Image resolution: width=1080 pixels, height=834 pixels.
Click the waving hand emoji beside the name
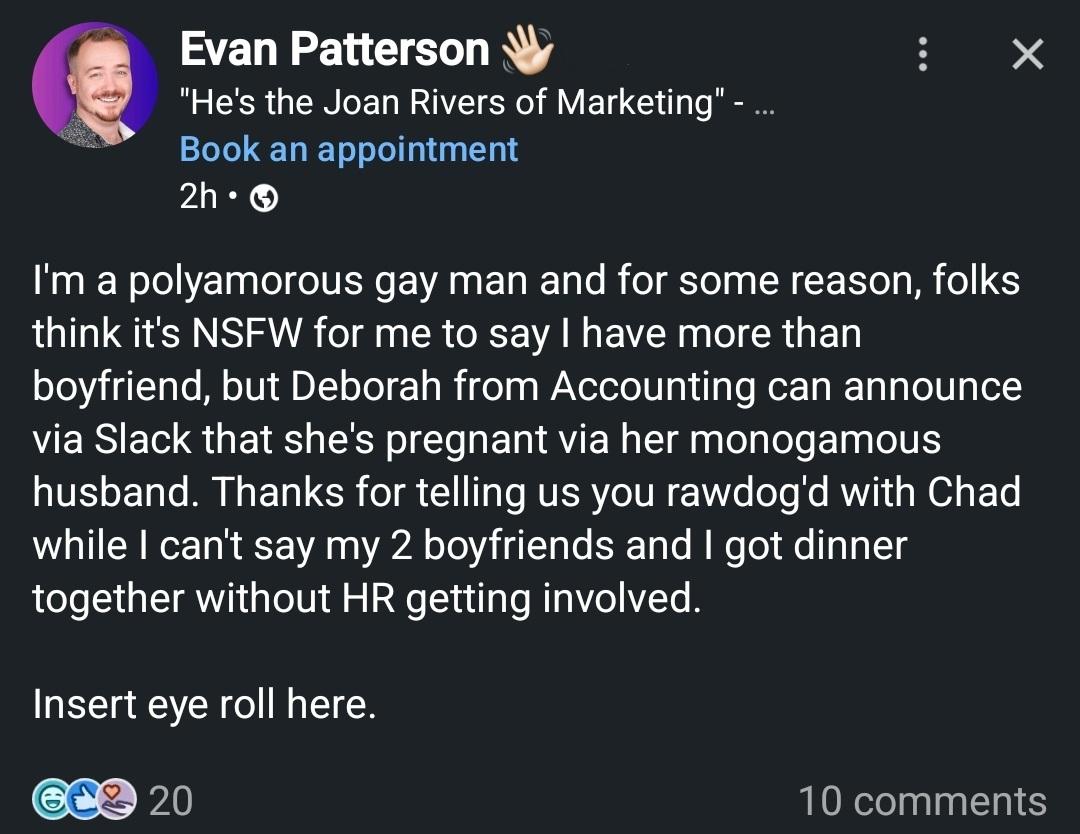pyautogui.click(x=526, y=50)
